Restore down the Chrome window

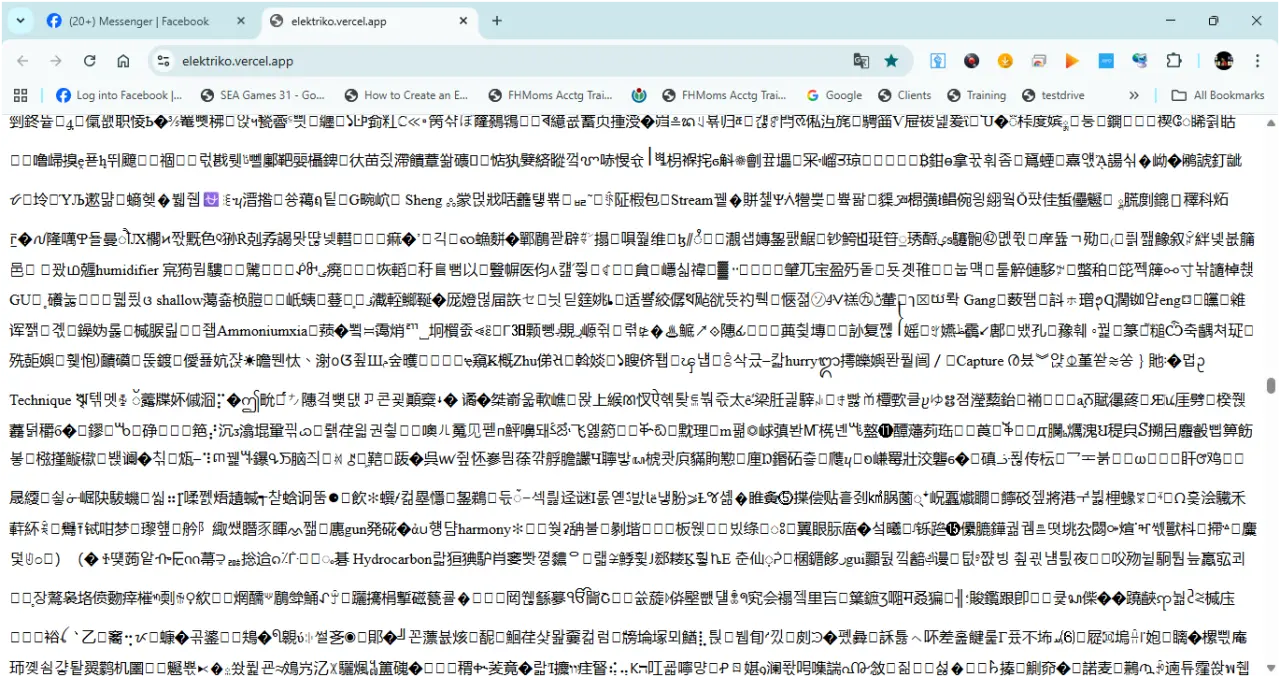coord(1213,21)
